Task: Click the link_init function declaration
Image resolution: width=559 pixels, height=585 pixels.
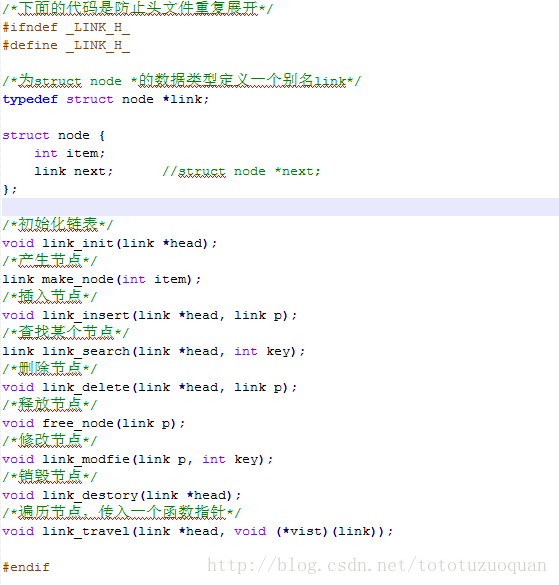Action: point(110,244)
